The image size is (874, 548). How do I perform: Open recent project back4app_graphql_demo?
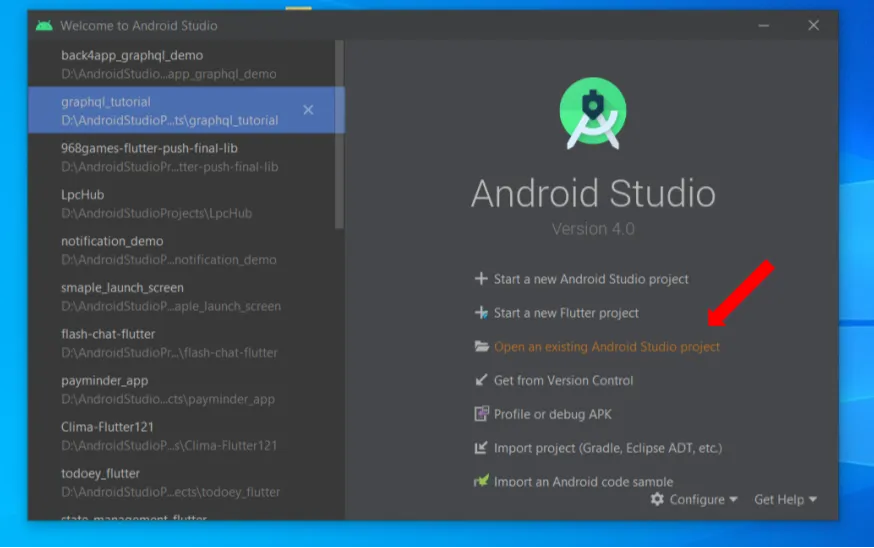click(x=182, y=64)
